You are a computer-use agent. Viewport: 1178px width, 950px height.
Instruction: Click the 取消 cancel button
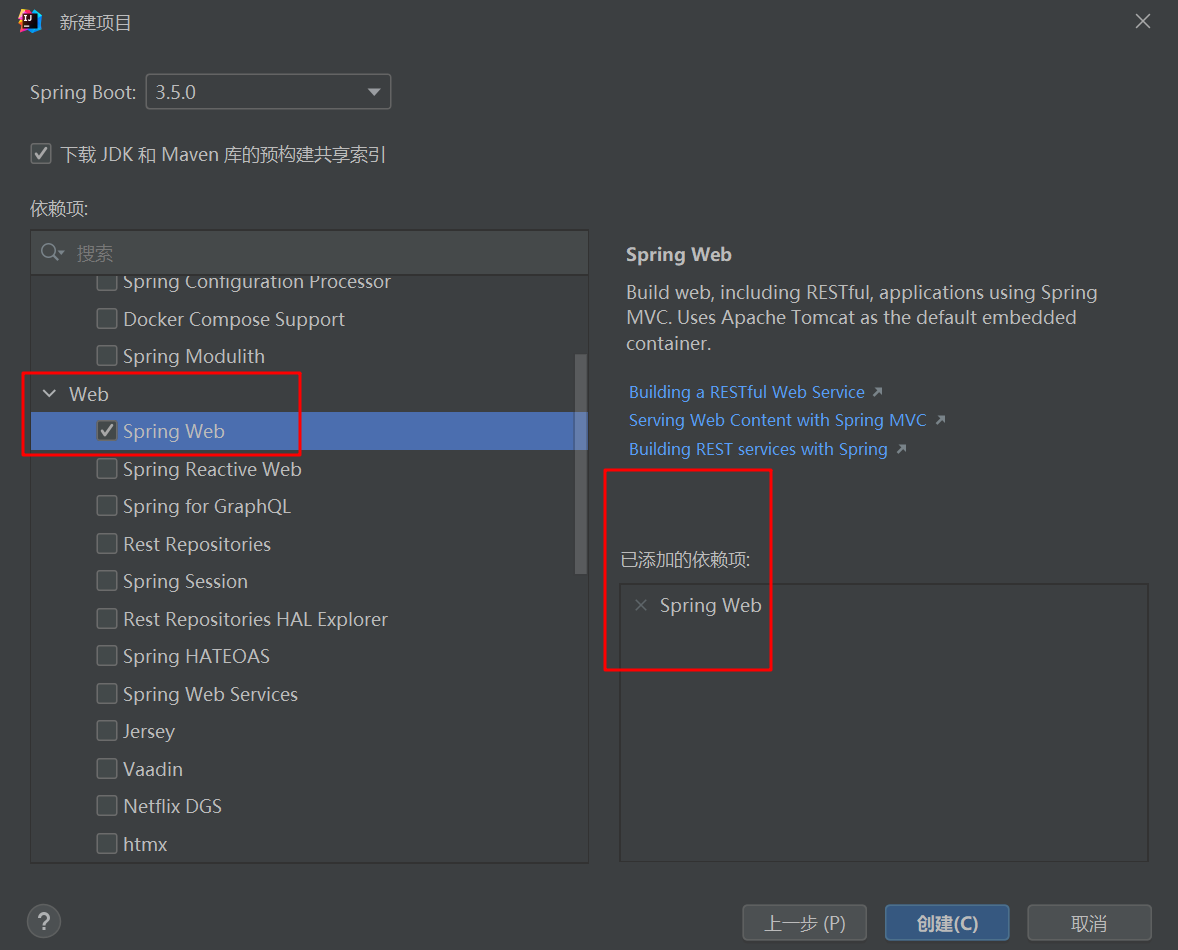click(1089, 923)
